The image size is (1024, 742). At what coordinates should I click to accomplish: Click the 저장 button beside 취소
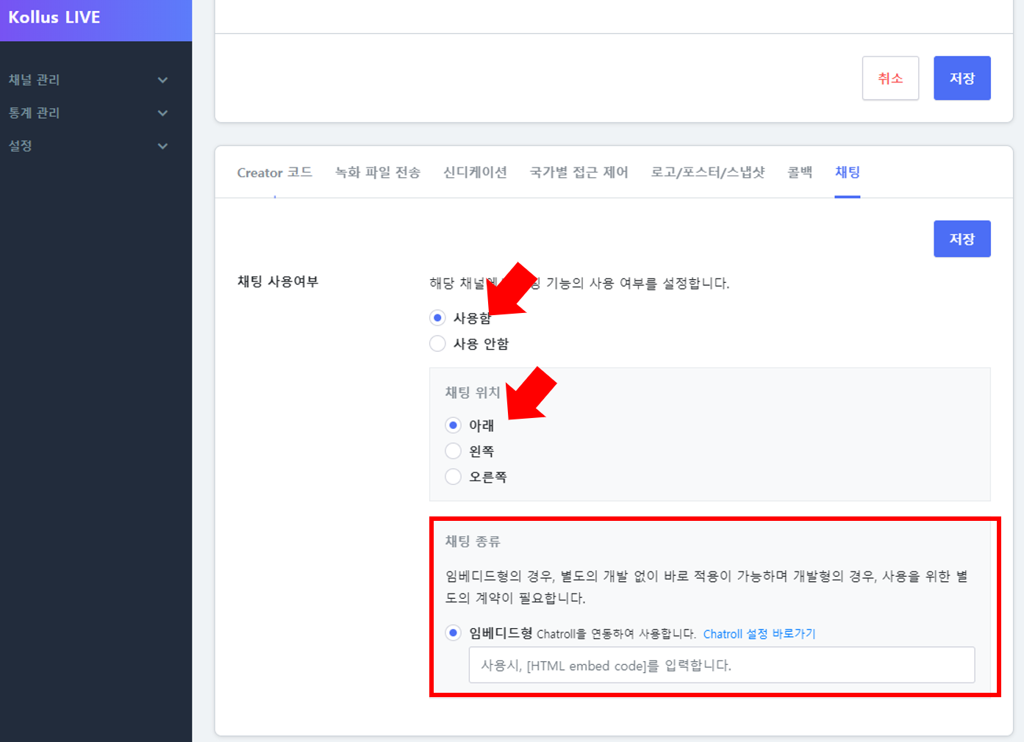tap(961, 78)
